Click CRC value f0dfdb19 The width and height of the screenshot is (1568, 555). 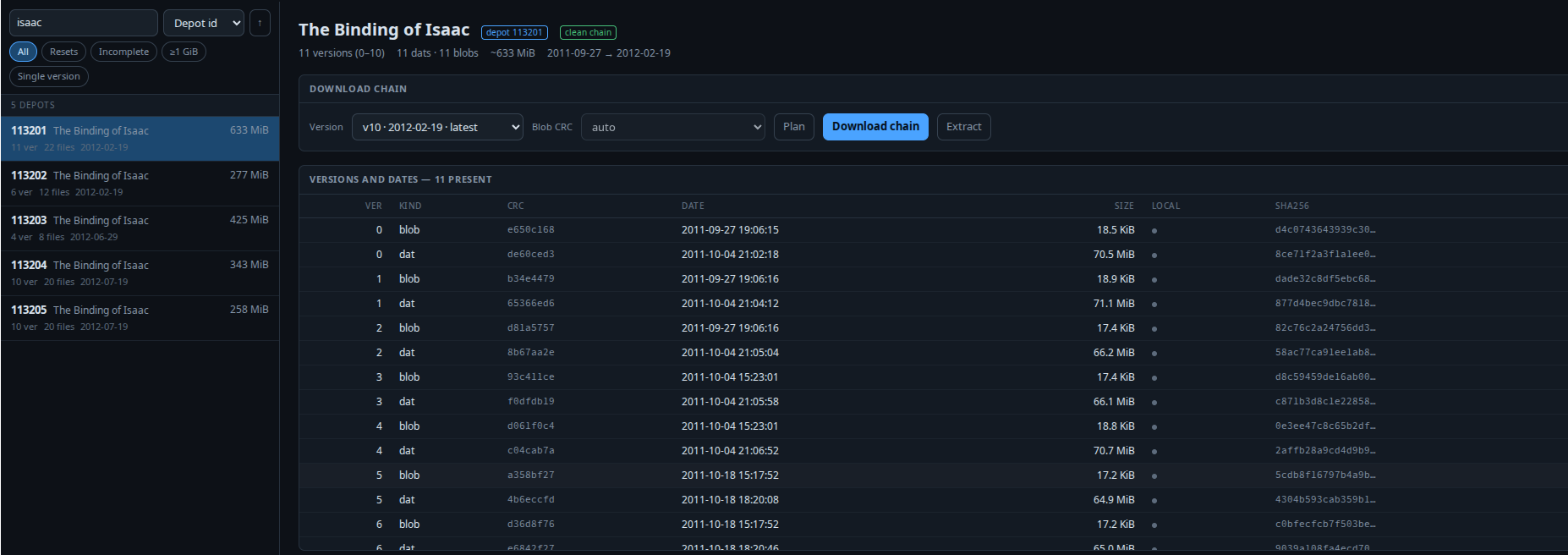coord(531,402)
